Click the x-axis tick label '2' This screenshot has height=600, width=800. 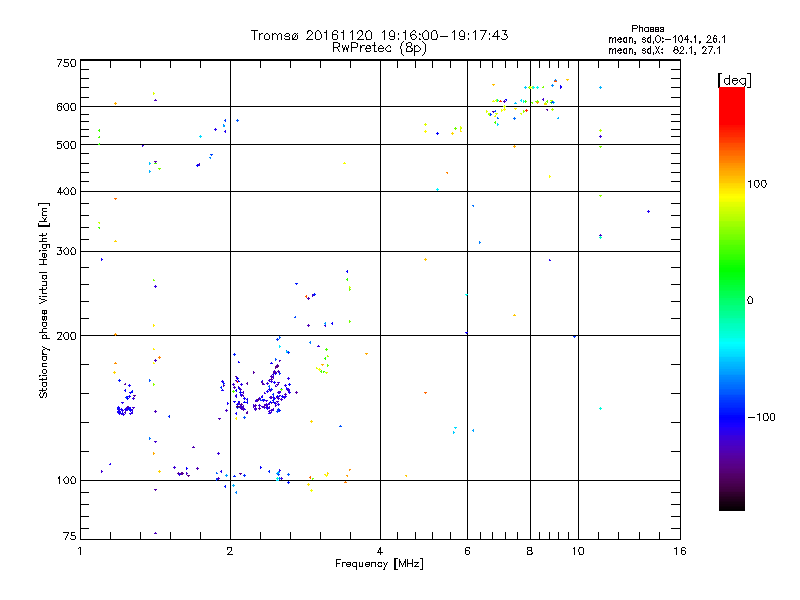click(x=230, y=551)
